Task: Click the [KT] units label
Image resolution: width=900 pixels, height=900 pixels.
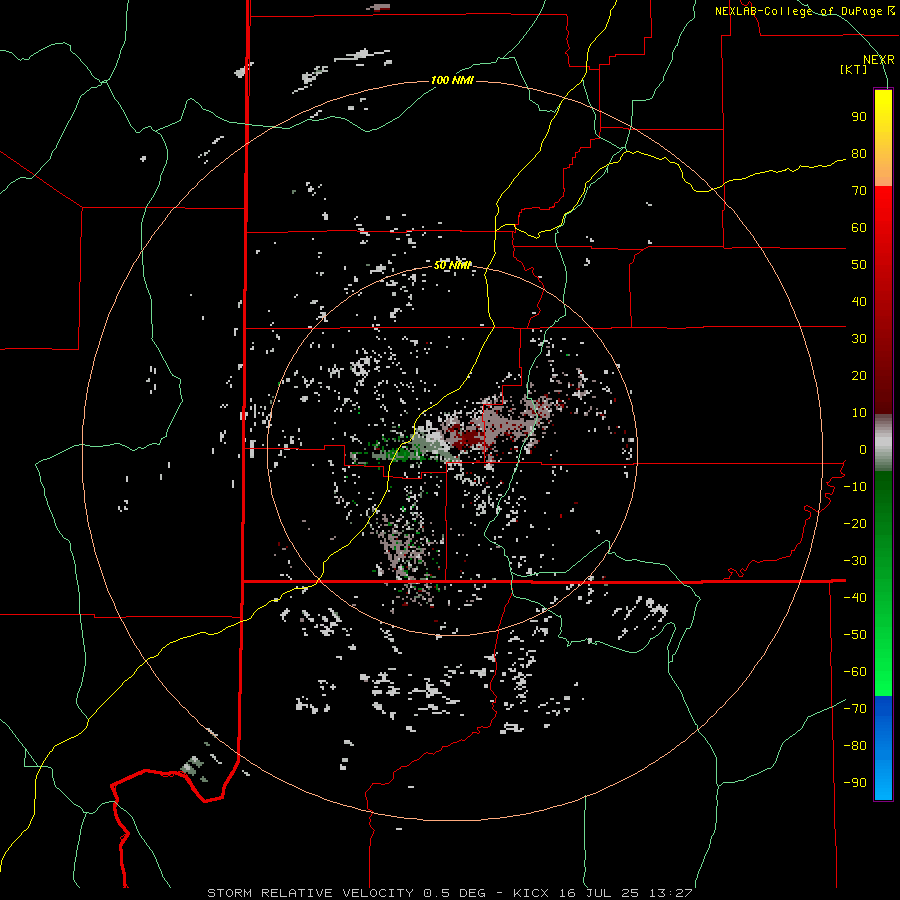Action: click(854, 69)
